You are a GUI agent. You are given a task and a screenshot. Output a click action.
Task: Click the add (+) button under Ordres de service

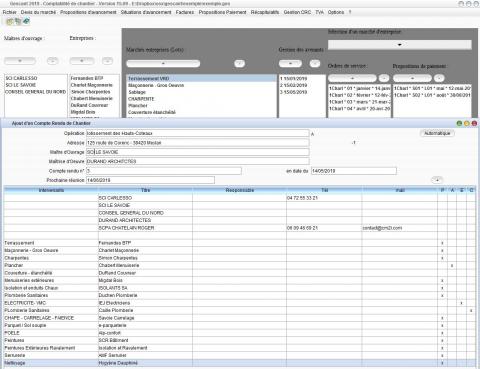[352, 78]
